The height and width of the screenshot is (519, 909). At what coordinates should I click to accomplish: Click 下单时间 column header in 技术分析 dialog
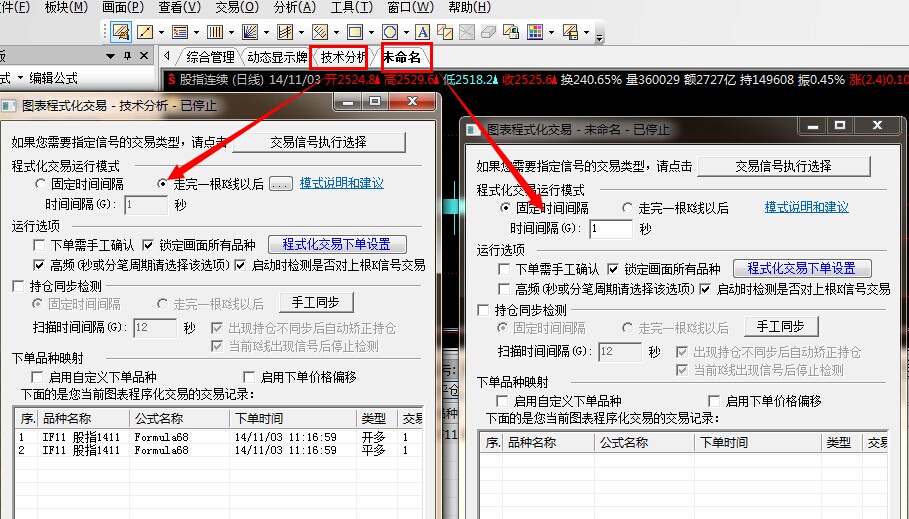[x=293, y=418]
